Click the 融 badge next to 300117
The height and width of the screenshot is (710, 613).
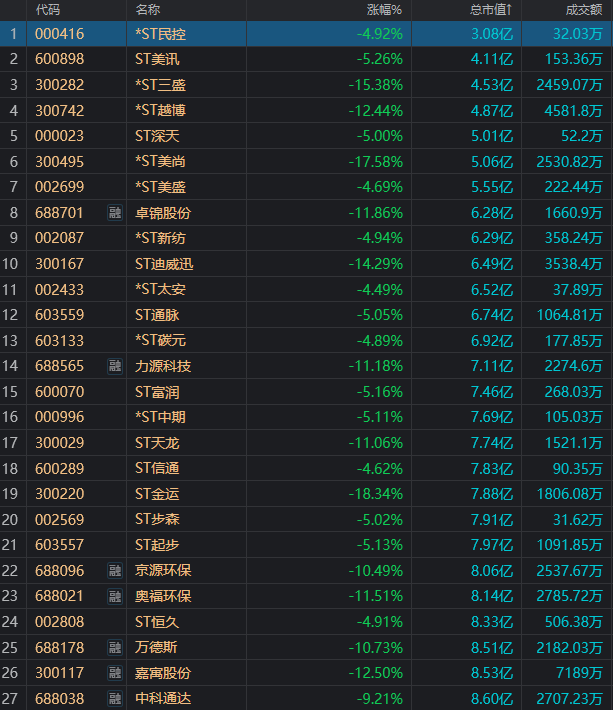[x=115, y=673]
